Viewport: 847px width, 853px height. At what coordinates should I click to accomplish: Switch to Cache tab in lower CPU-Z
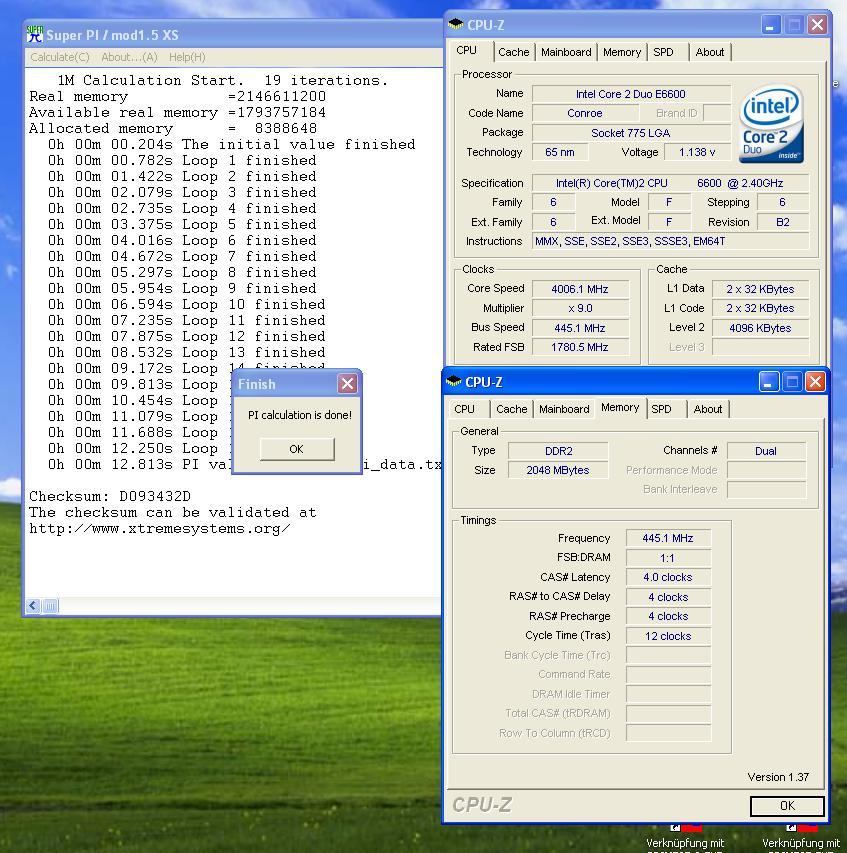511,409
